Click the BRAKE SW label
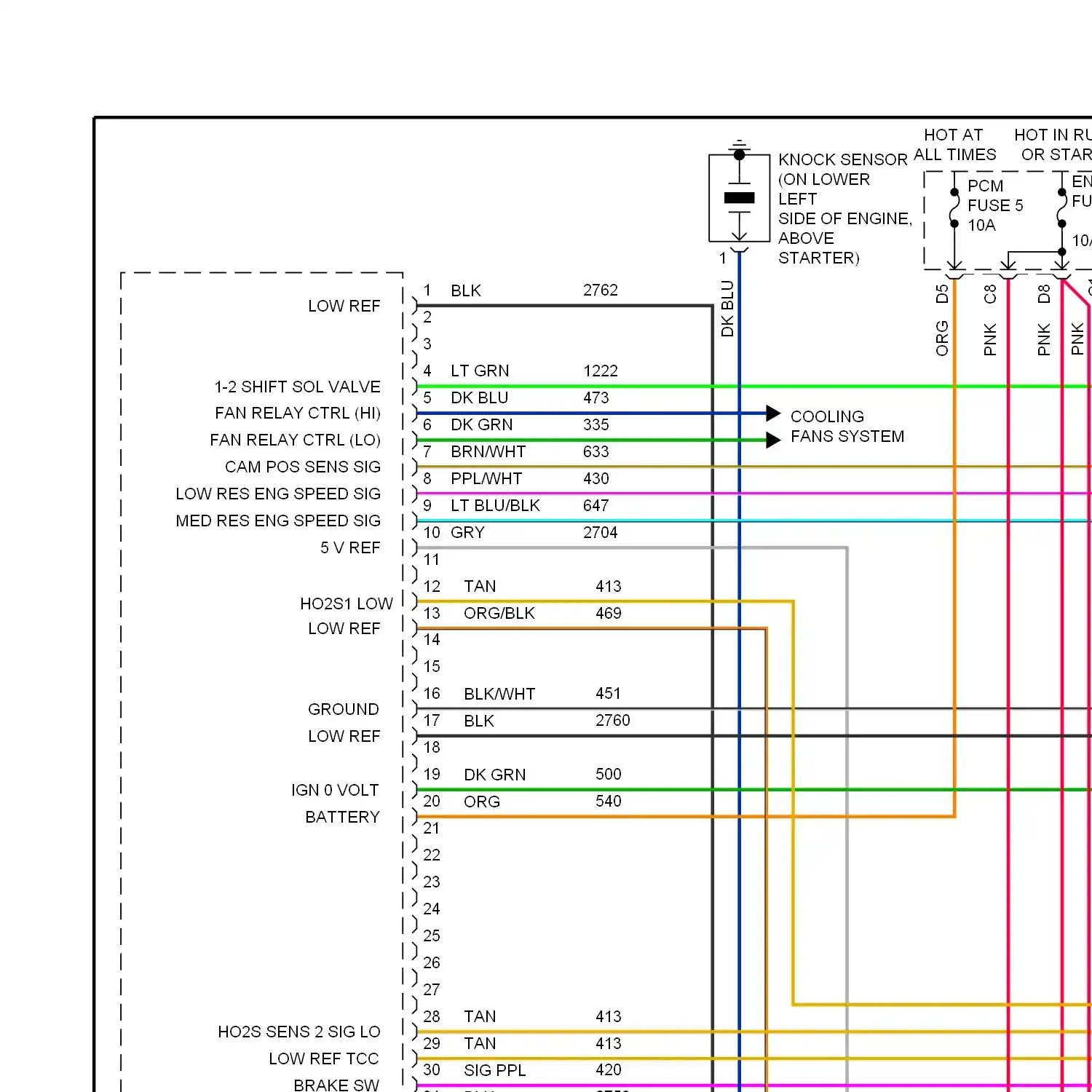 (336, 1085)
